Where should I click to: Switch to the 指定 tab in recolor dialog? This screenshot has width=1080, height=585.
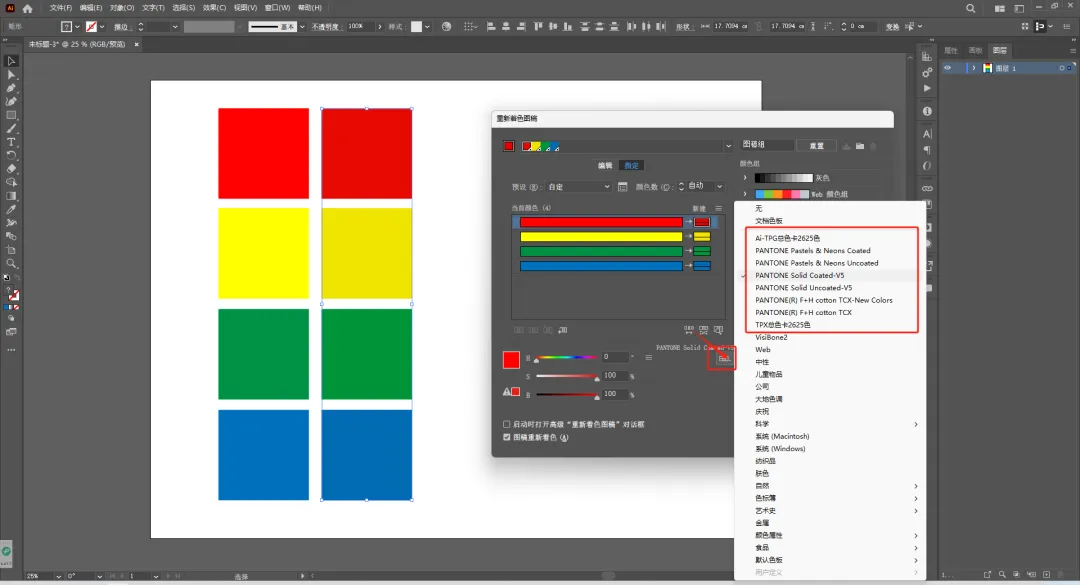pyautogui.click(x=632, y=165)
